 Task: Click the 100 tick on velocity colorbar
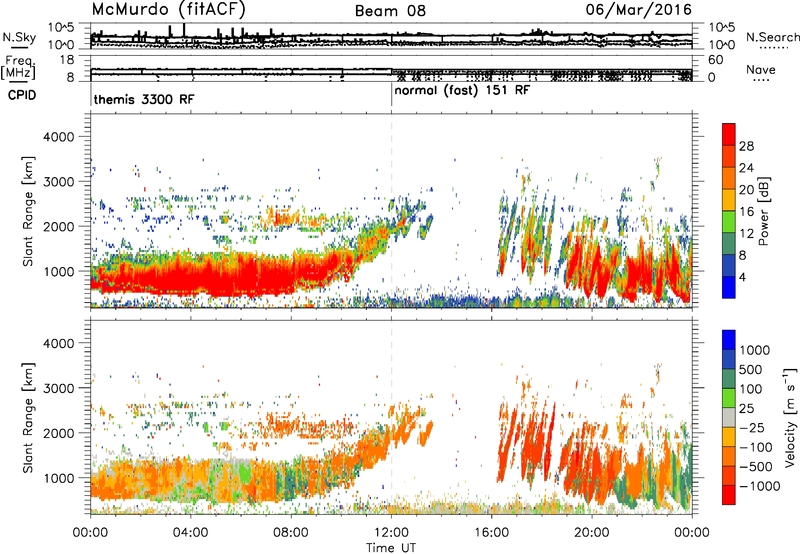click(751, 389)
